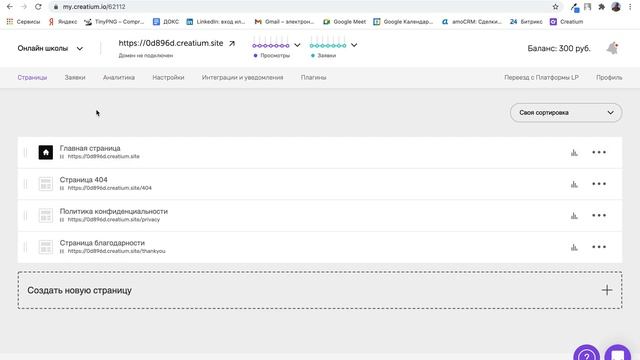Open the Политика конфиденциальности page title
The image size is (640, 360).
113,211
